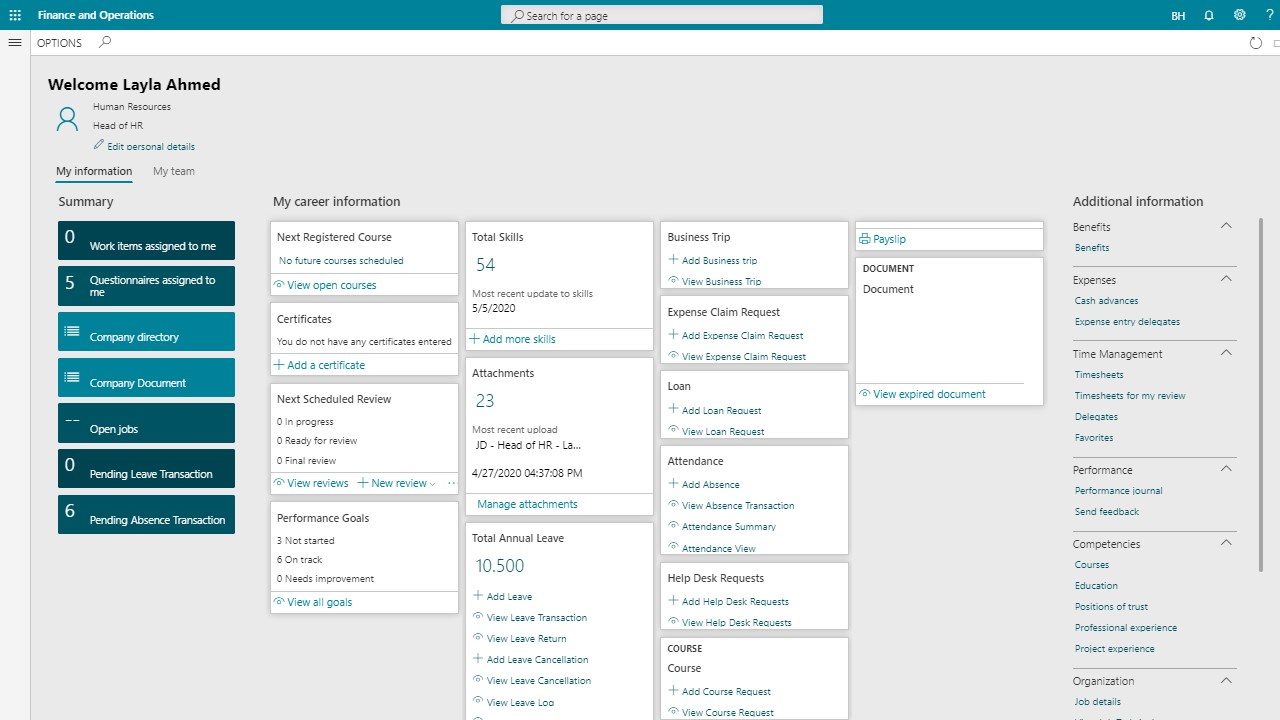This screenshot has height=720, width=1280.
Task: Open the help question mark
Action: click(x=1268, y=15)
